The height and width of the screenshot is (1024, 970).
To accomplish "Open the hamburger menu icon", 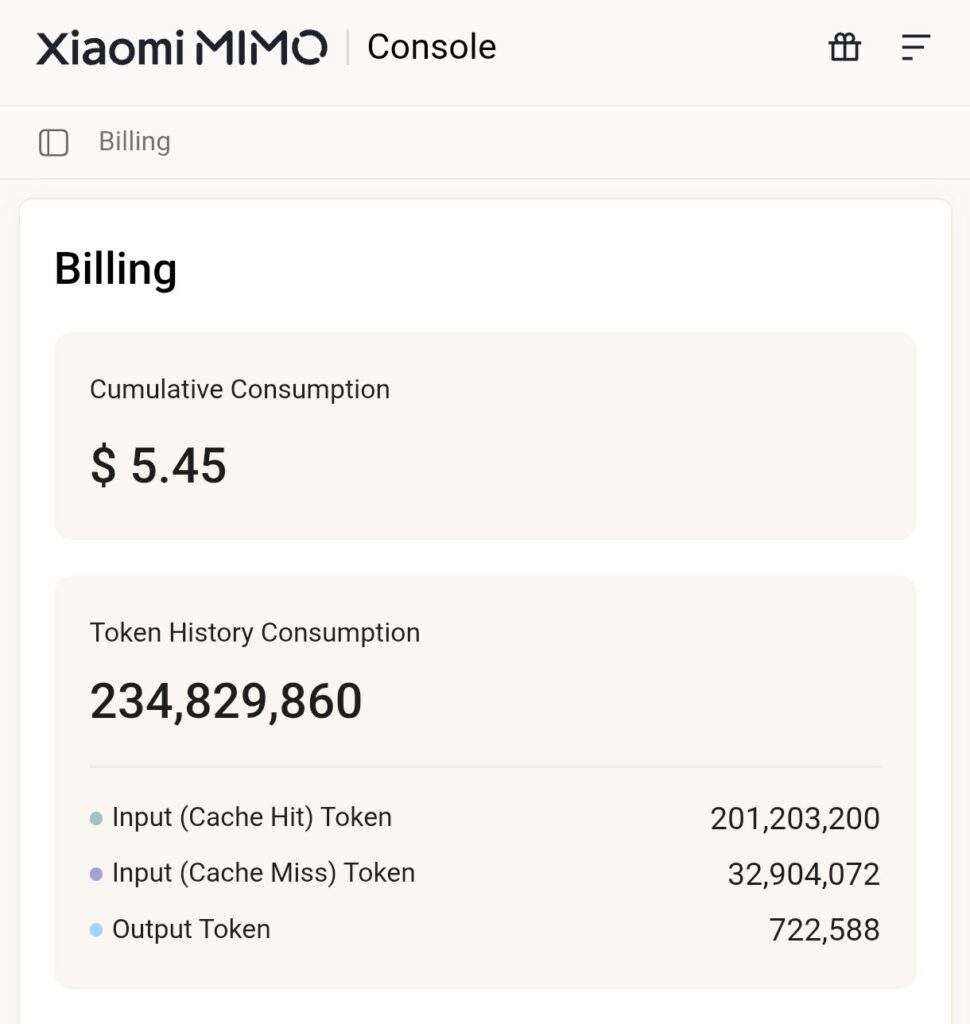I will [x=916, y=47].
